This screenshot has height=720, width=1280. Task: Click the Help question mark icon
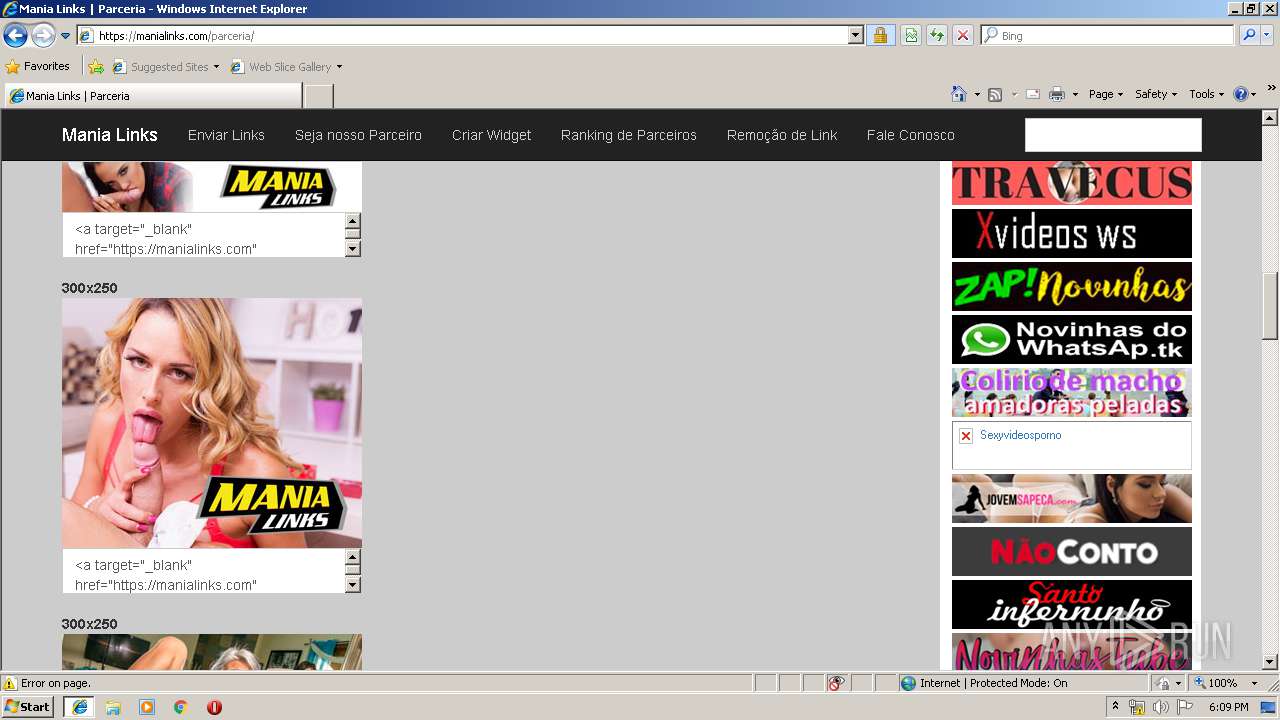tap(1241, 94)
